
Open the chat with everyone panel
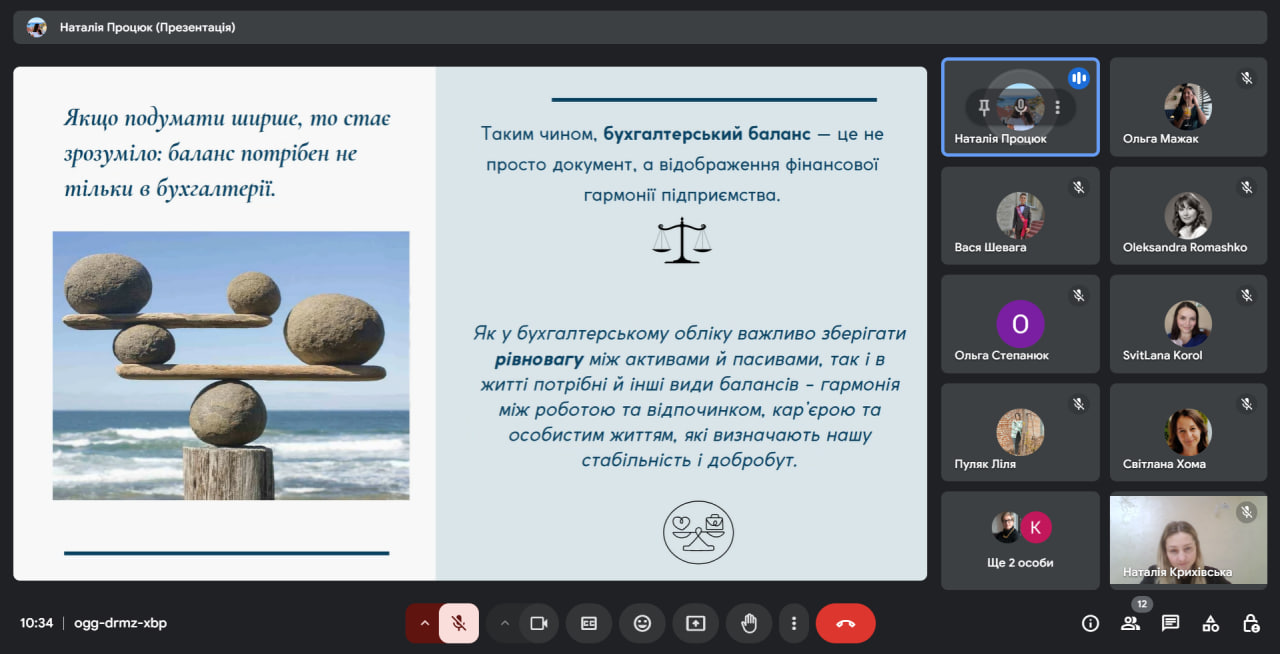pyautogui.click(x=1170, y=623)
